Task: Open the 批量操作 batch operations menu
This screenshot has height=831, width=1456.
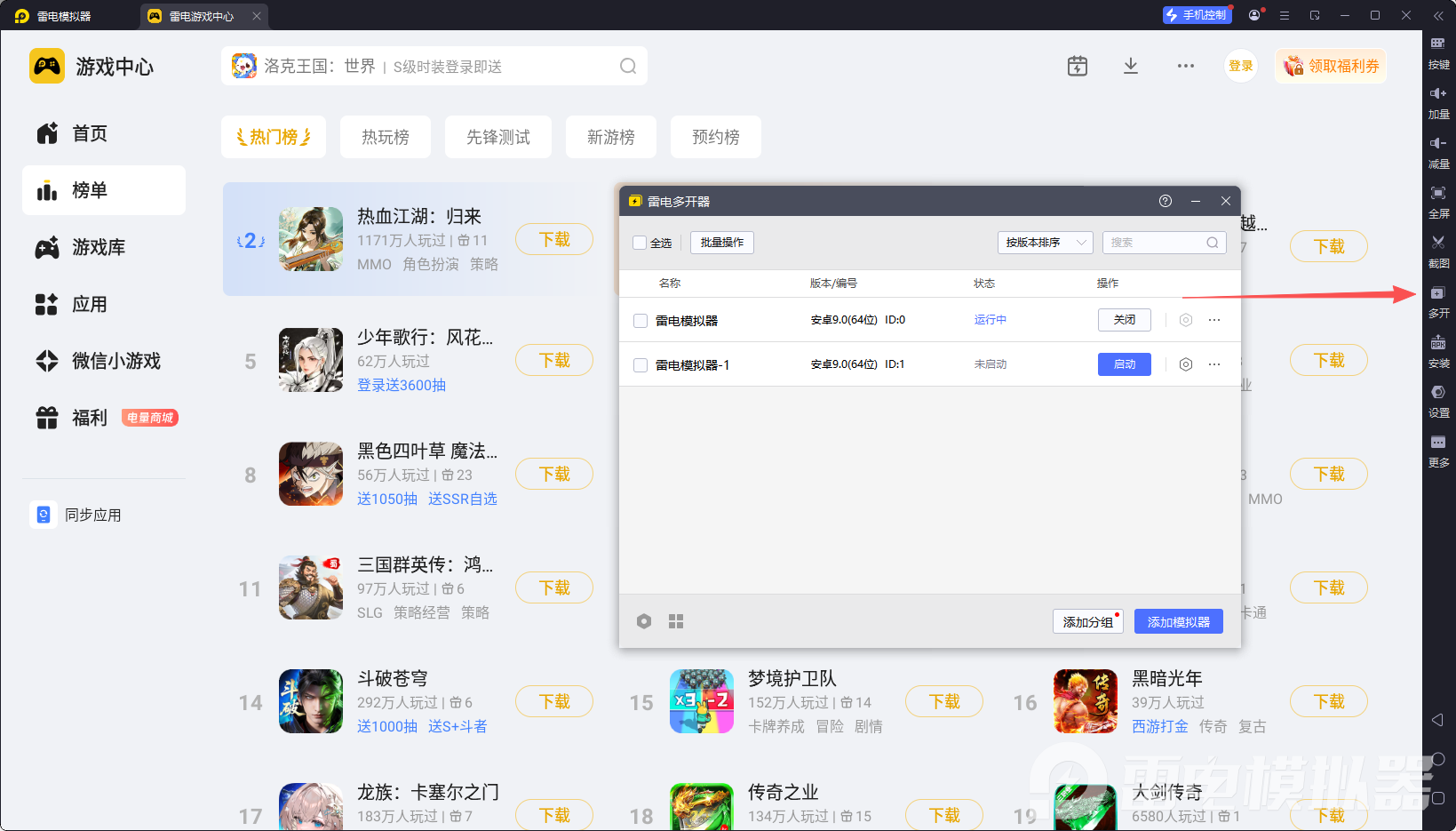Action: (x=722, y=243)
